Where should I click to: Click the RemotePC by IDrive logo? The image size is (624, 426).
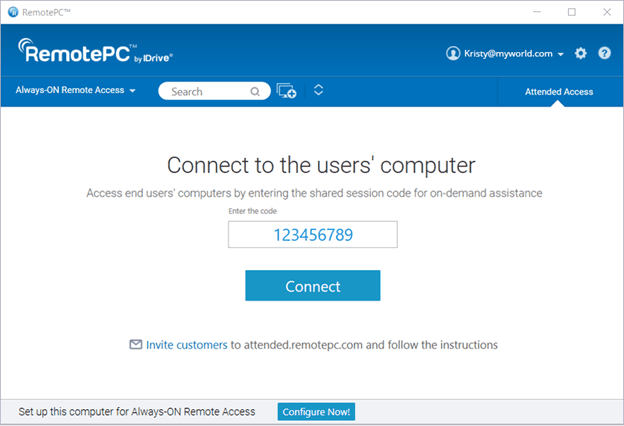(x=96, y=51)
